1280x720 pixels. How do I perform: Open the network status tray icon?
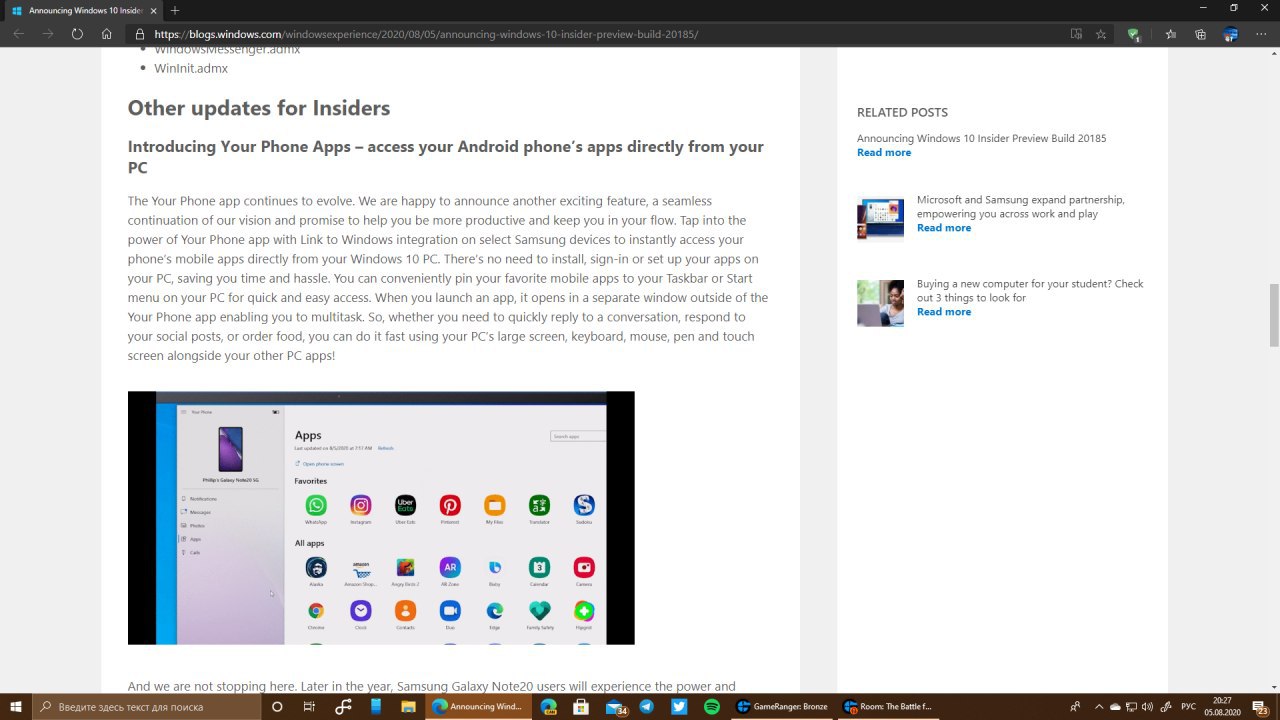pos(1131,706)
